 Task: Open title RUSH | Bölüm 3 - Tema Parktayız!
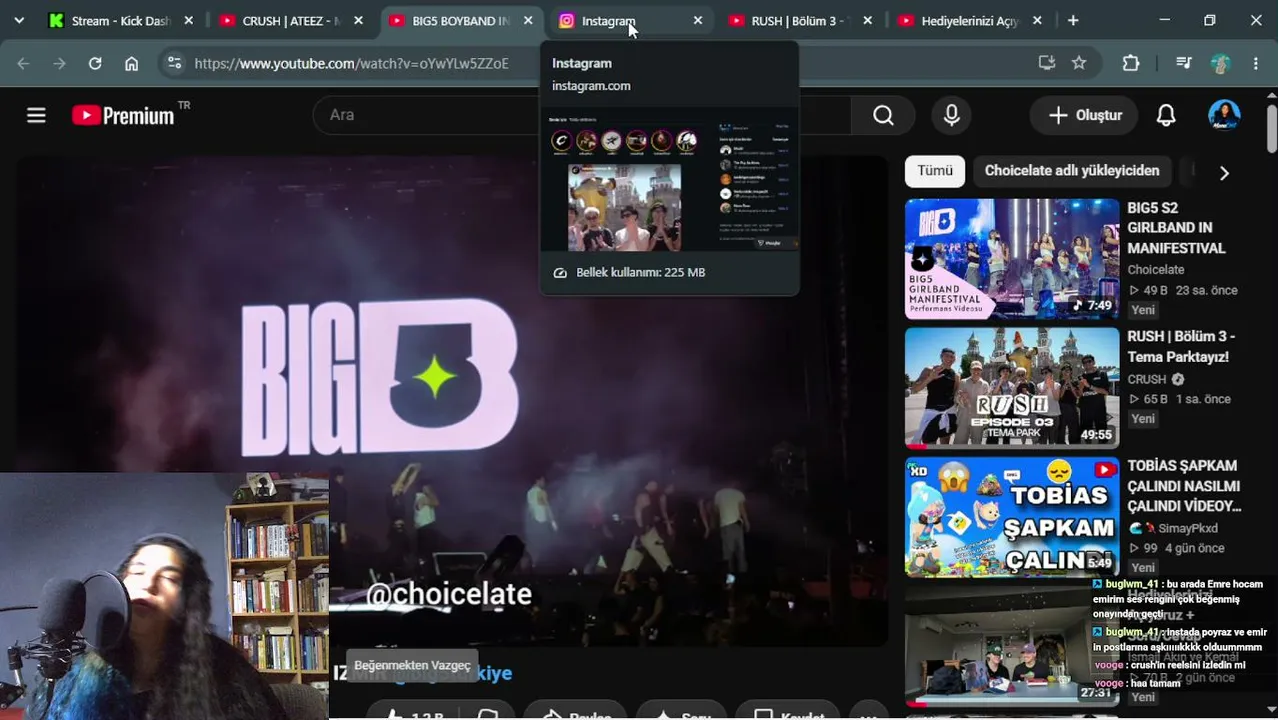1181,347
